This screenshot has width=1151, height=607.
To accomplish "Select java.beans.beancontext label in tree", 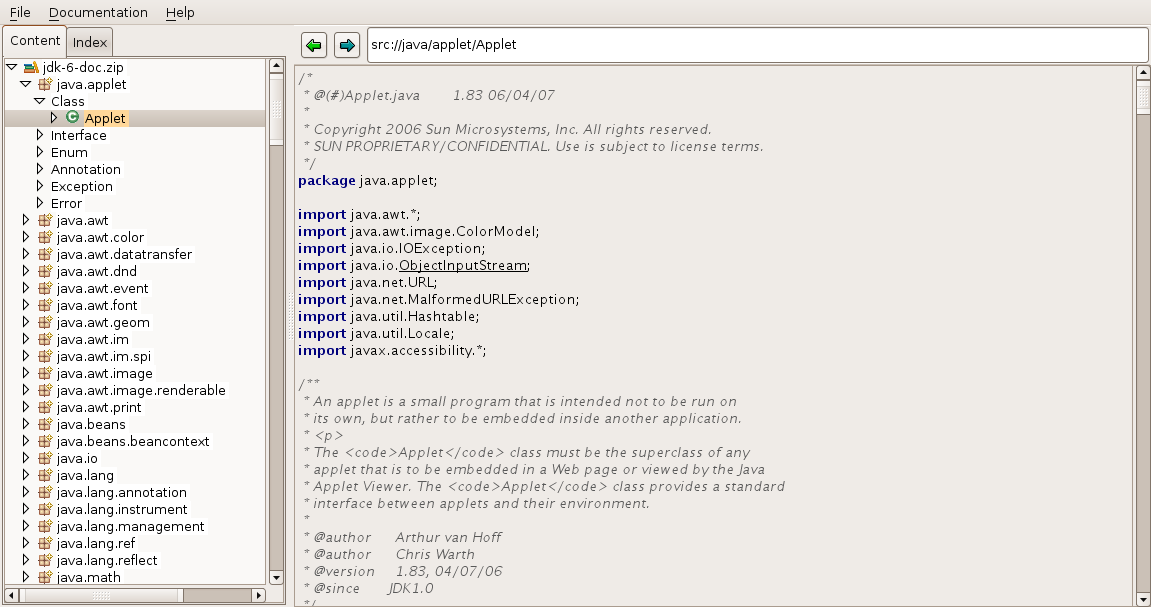I will click(133, 441).
